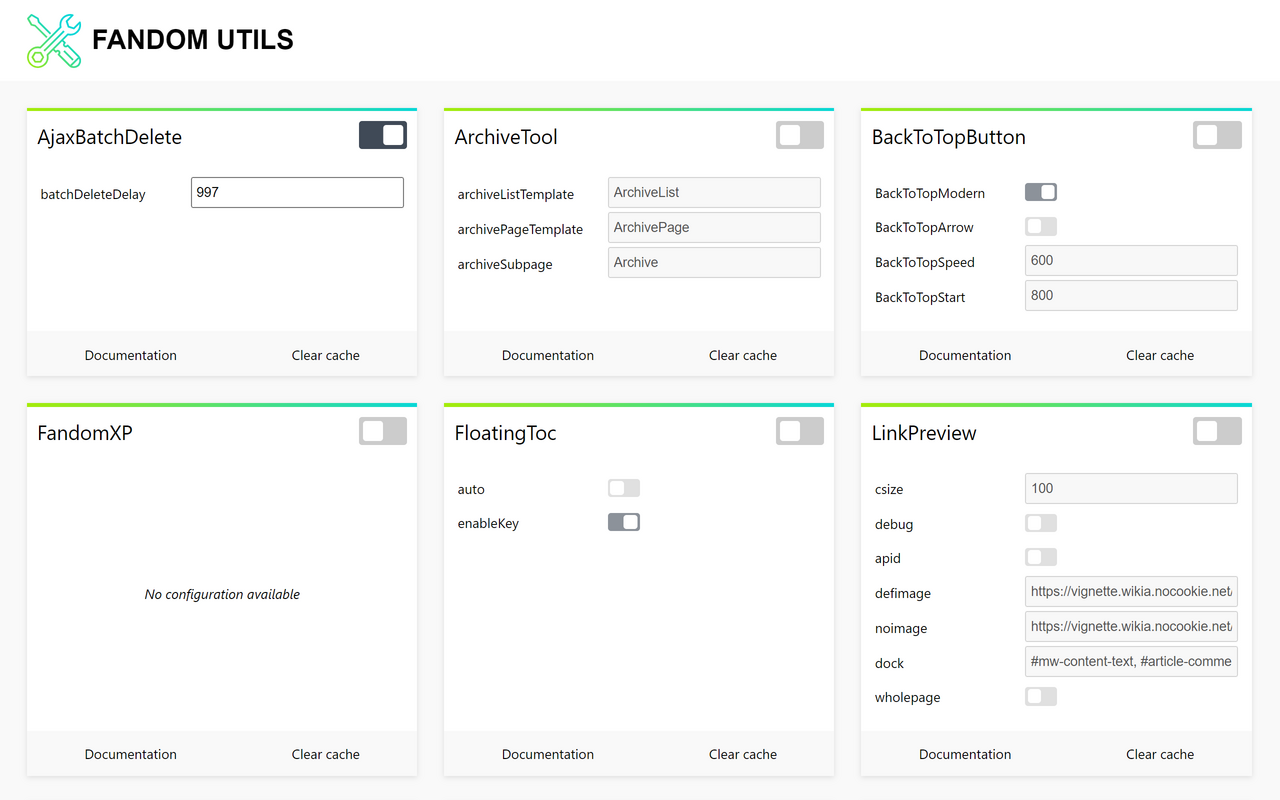The image size is (1280, 800).
Task: Click the noimage URL field
Action: 1131,626
